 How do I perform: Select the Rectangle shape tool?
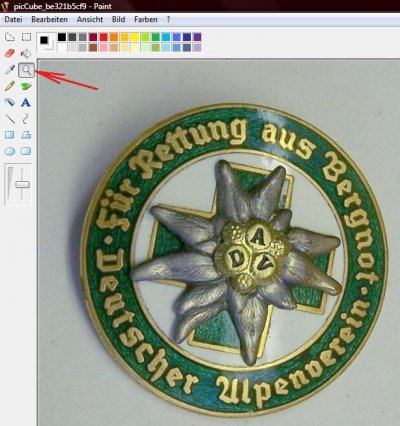(10, 135)
